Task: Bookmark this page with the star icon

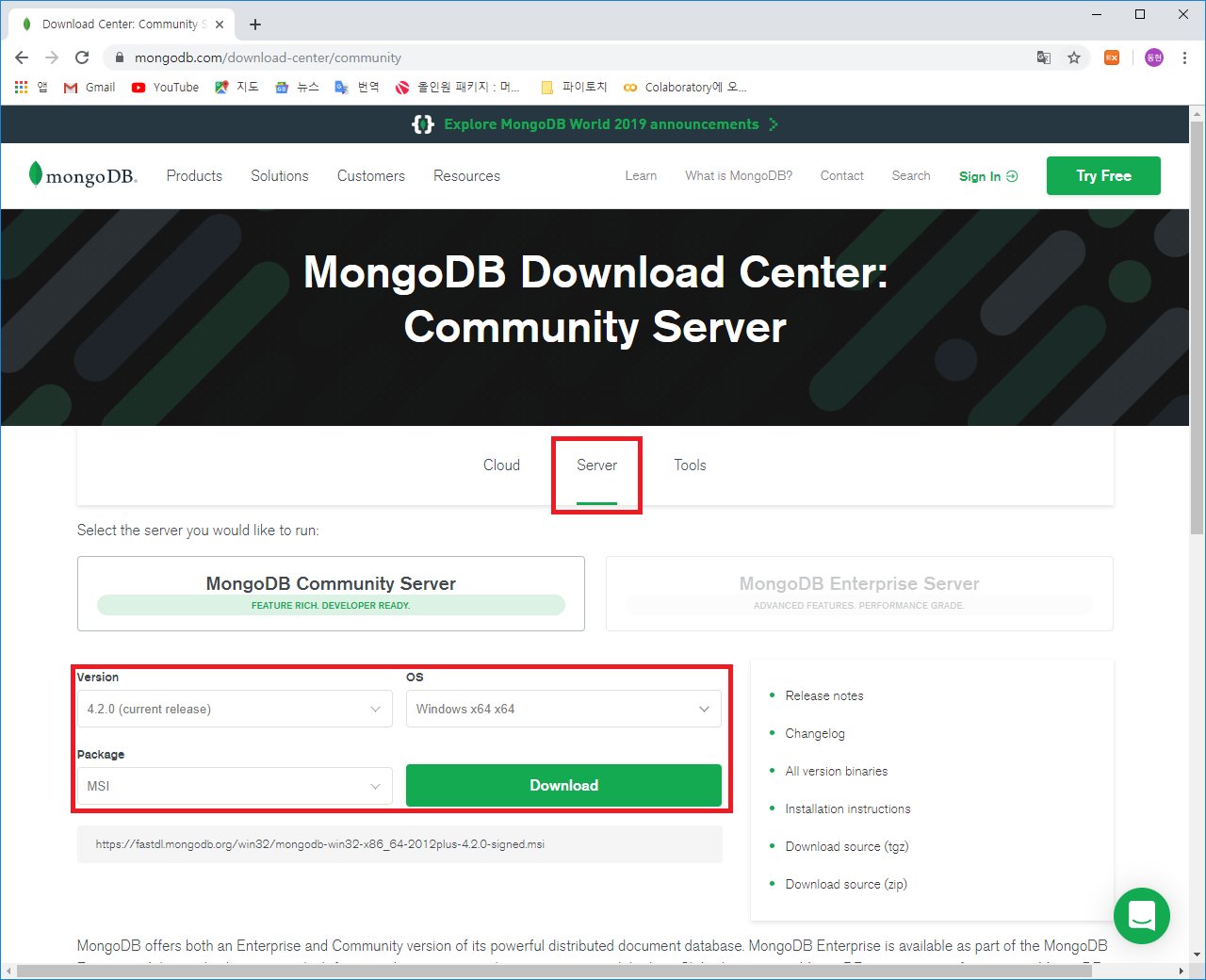Action: pyautogui.click(x=1074, y=57)
